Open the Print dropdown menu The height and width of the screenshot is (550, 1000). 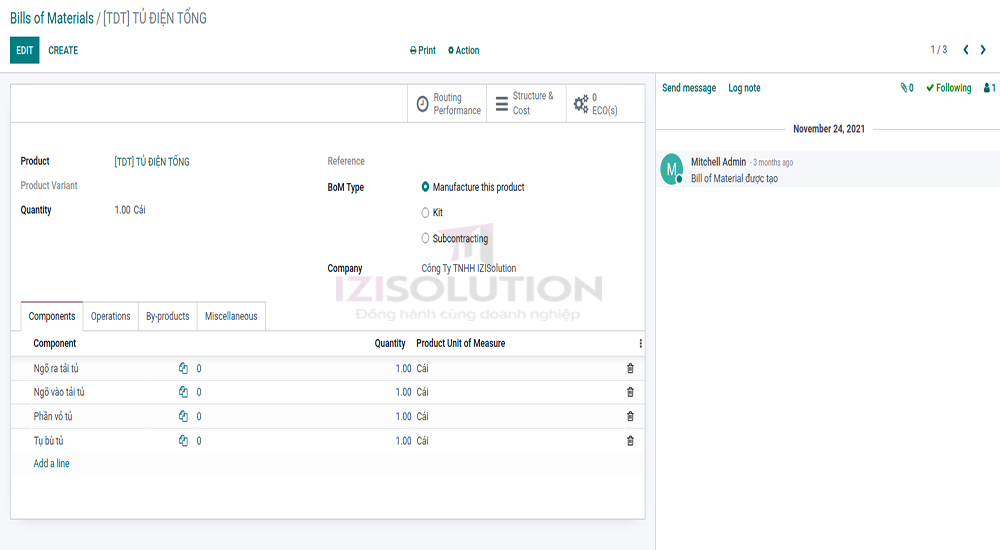(423, 50)
